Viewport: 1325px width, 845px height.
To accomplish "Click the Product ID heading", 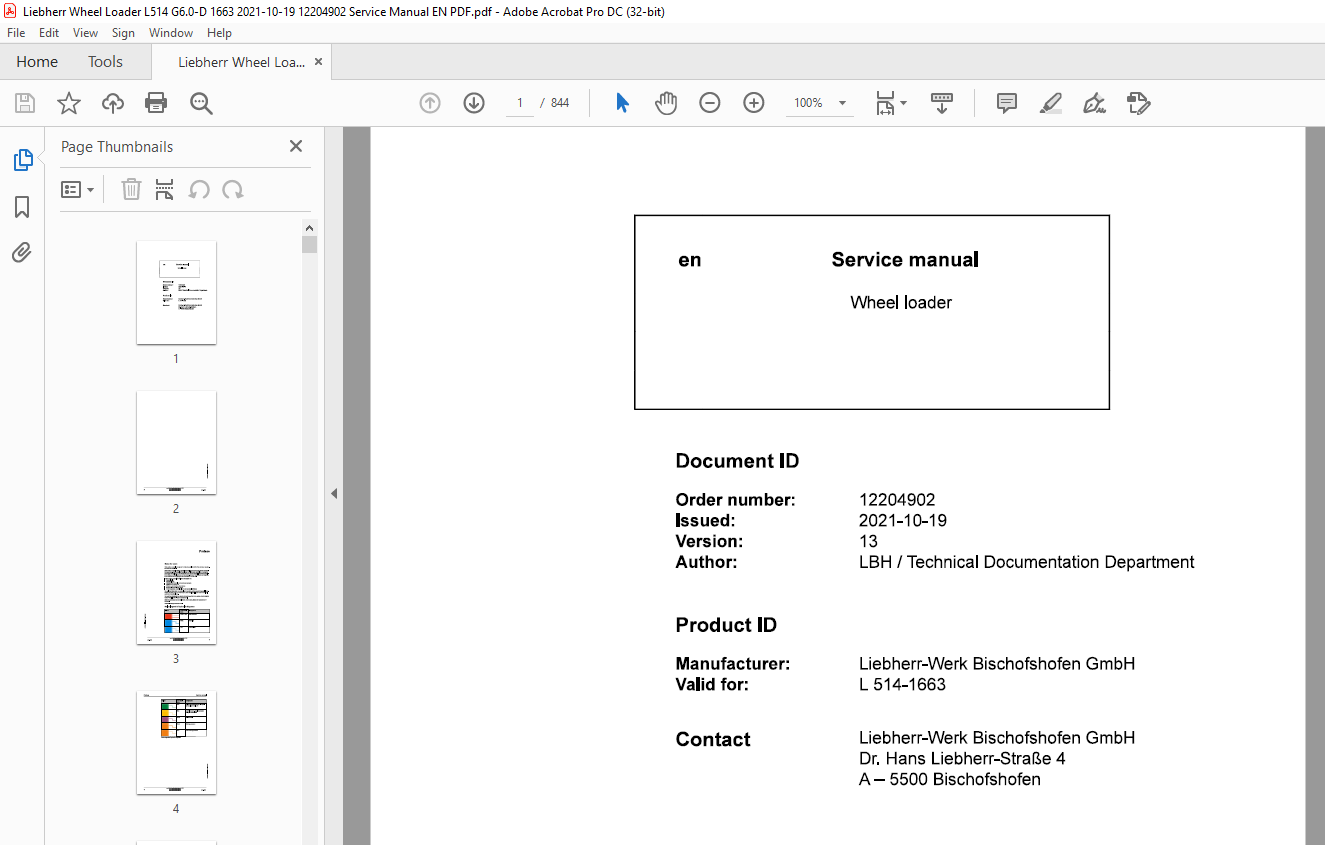I will coord(726,625).
